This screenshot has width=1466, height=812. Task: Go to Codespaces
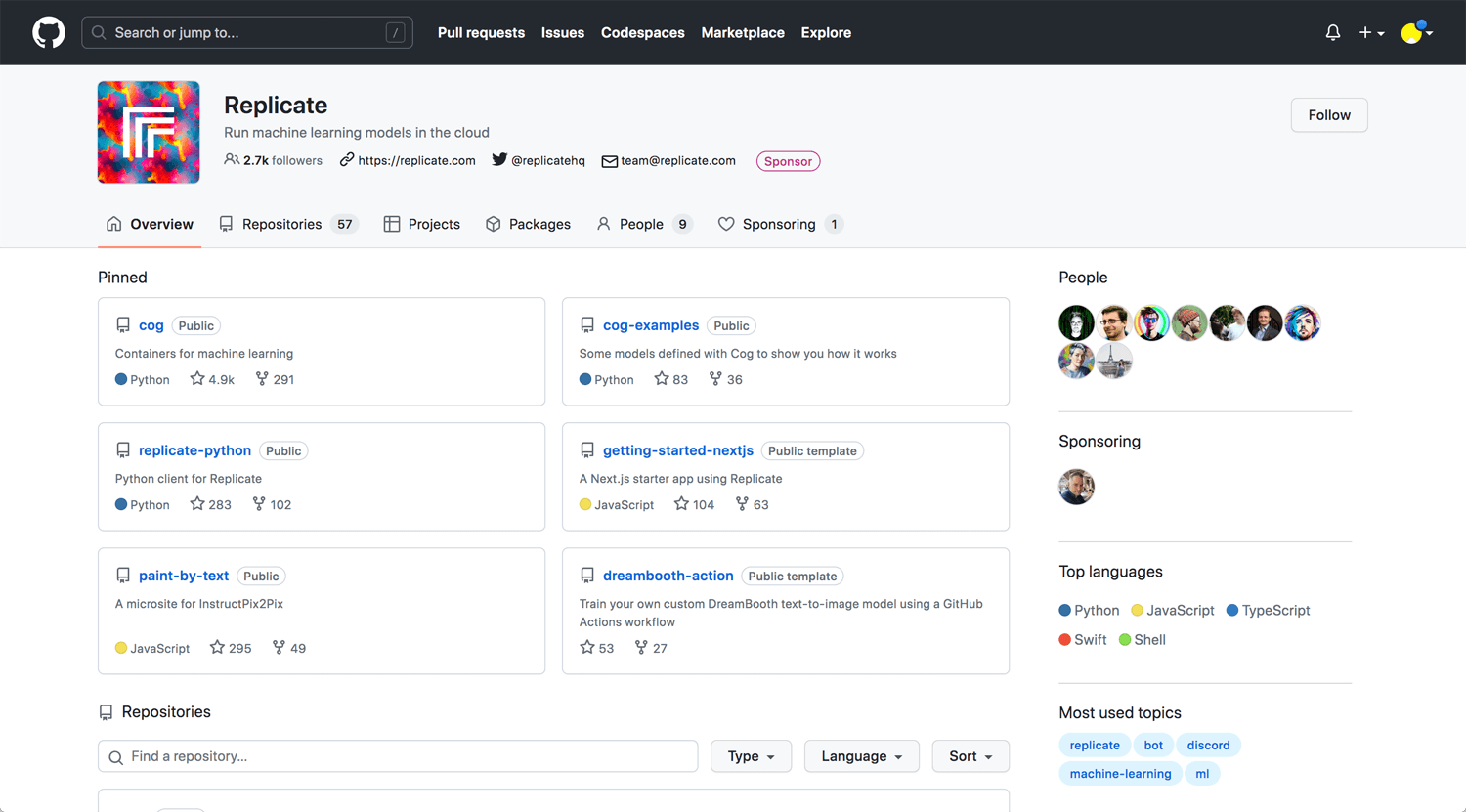(x=642, y=32)
